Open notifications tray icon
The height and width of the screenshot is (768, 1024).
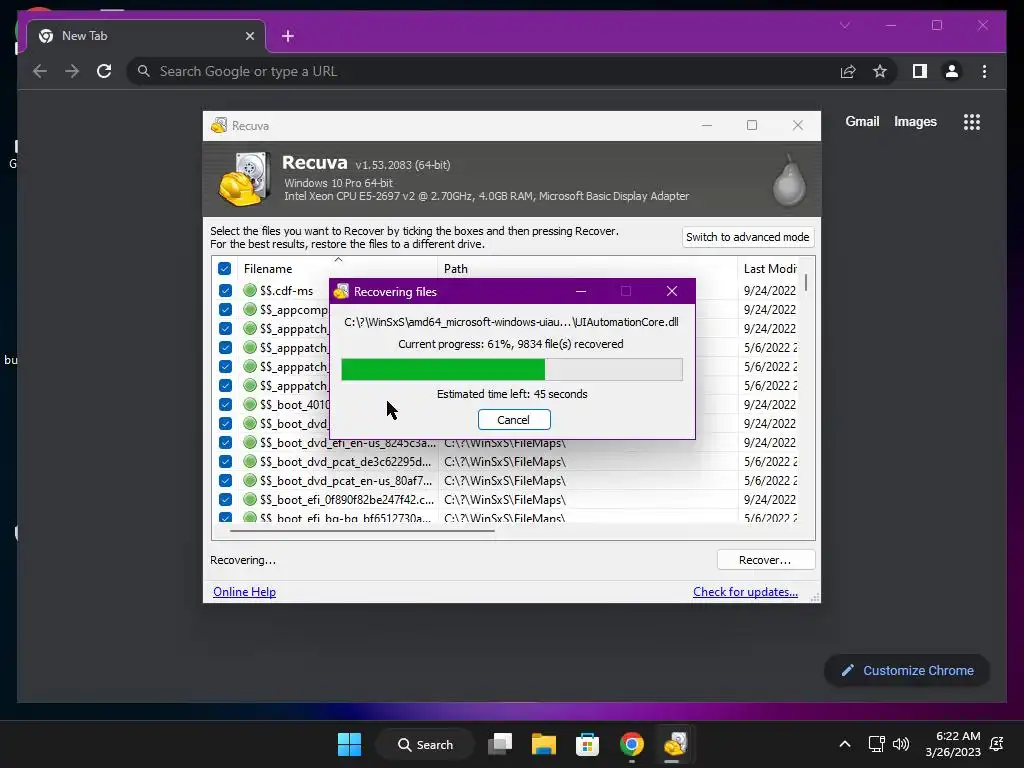[x=997, y=744]
